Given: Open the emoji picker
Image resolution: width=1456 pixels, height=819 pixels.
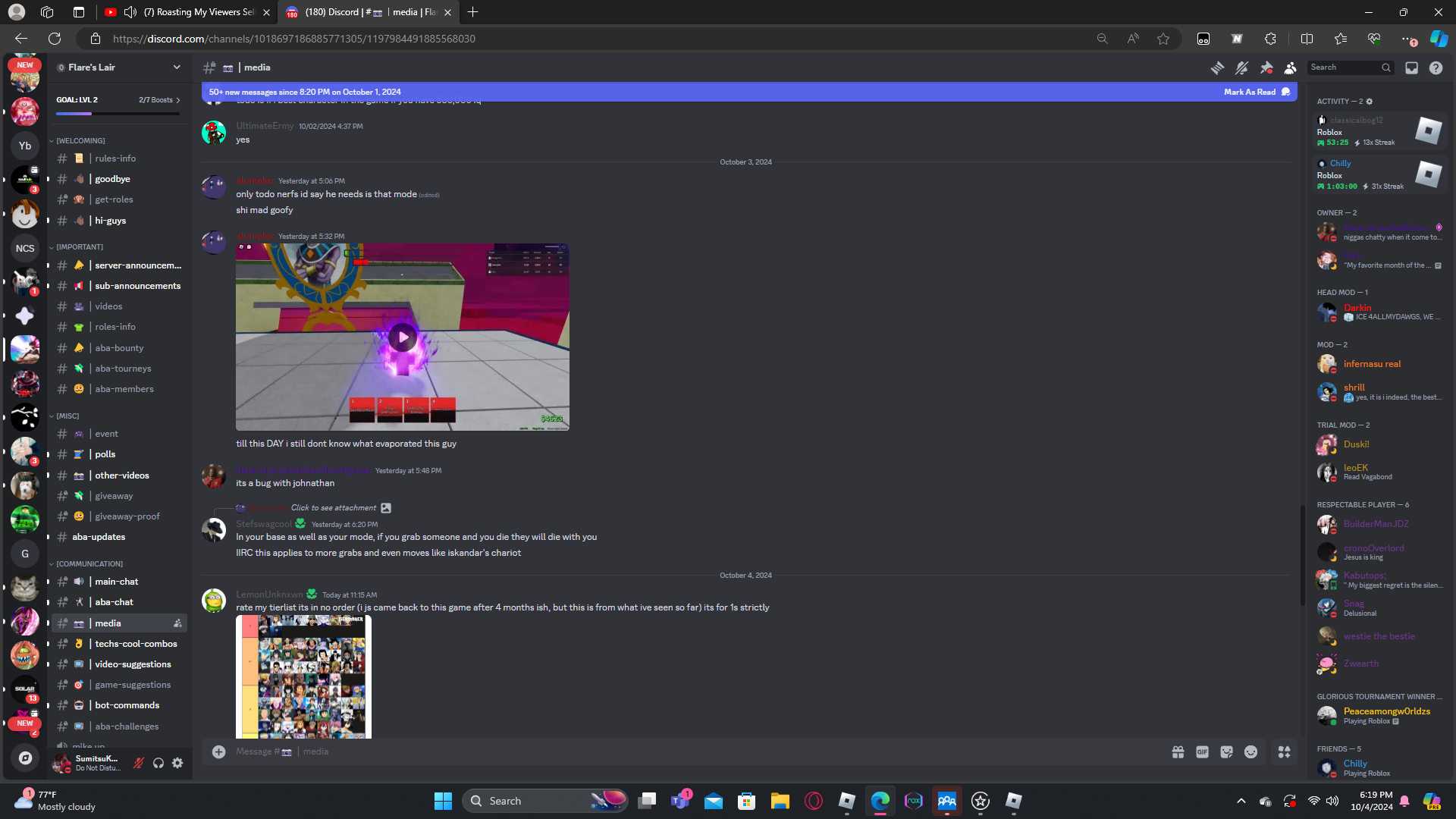Looking at the screenshot, I should [x=1250, y=752].
